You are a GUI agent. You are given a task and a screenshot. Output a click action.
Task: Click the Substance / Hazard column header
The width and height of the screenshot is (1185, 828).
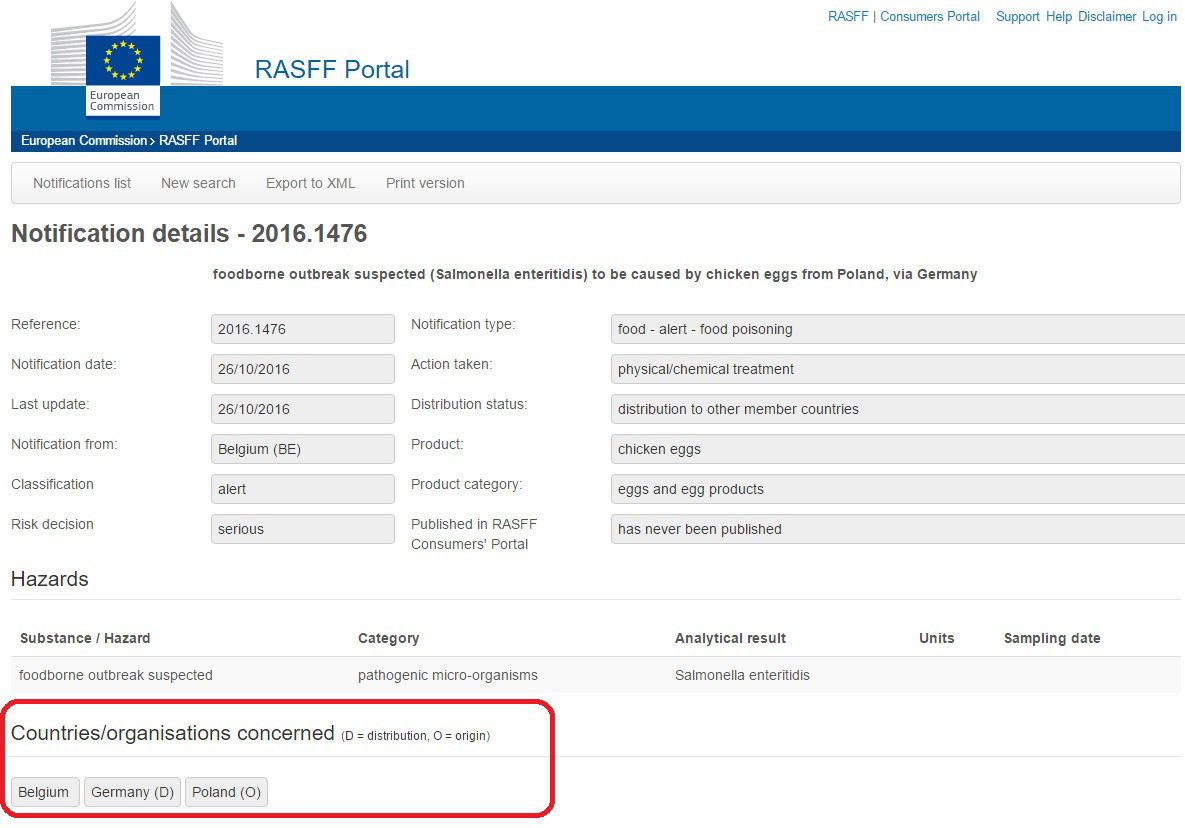click(x=85, y=638)
